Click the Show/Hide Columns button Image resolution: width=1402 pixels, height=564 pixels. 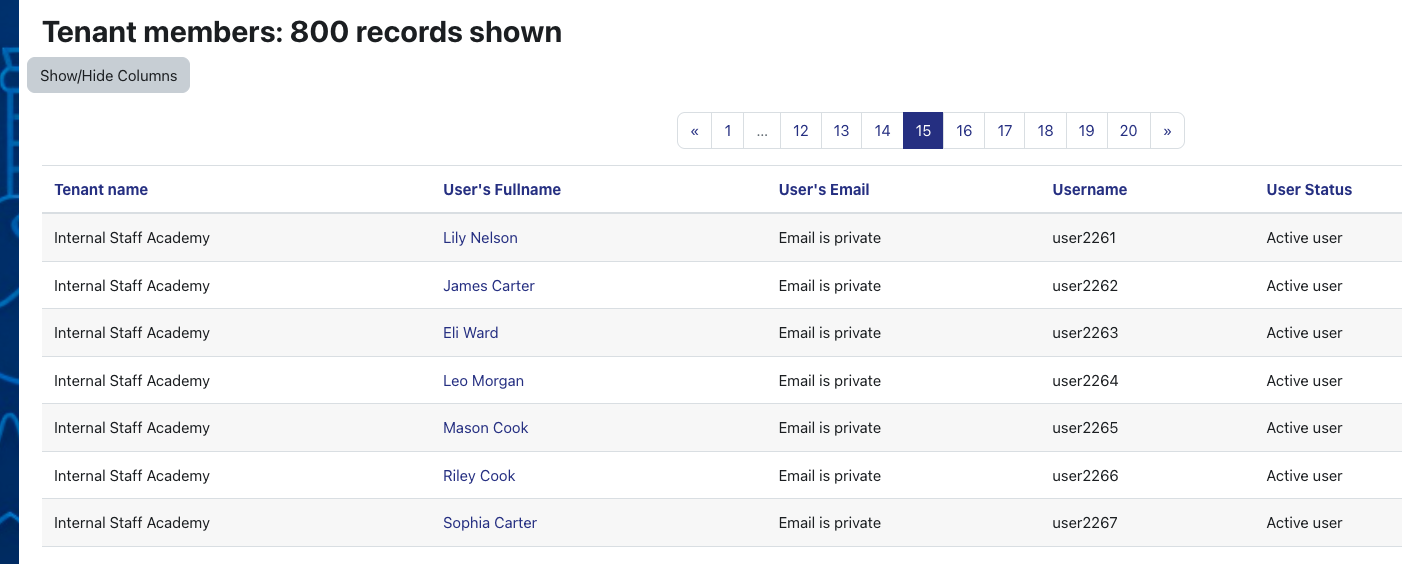coord(108,76)
